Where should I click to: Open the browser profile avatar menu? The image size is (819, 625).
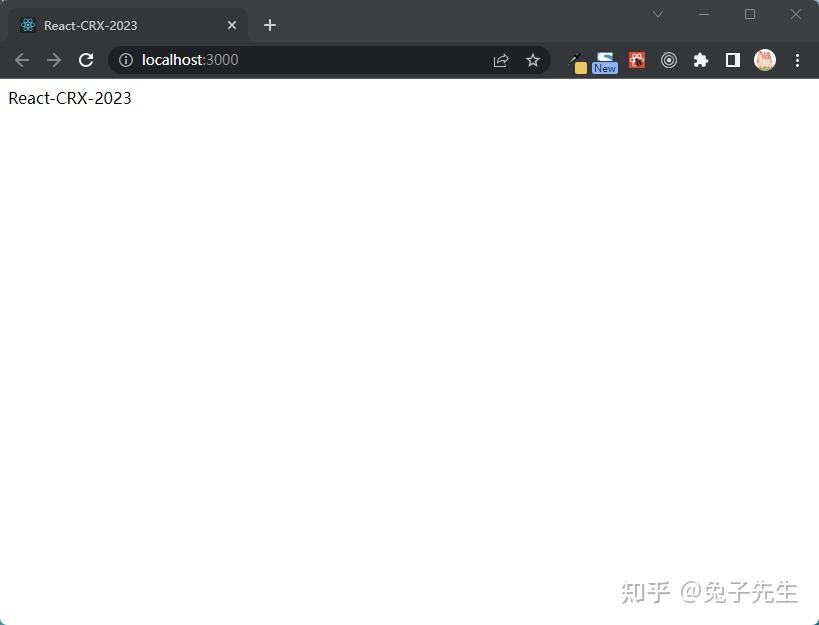(765, 60)
